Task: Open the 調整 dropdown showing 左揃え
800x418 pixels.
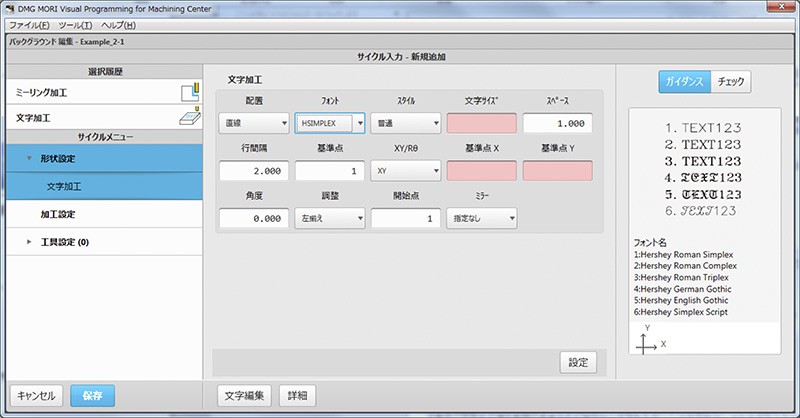Action: [x=329, y=217]
